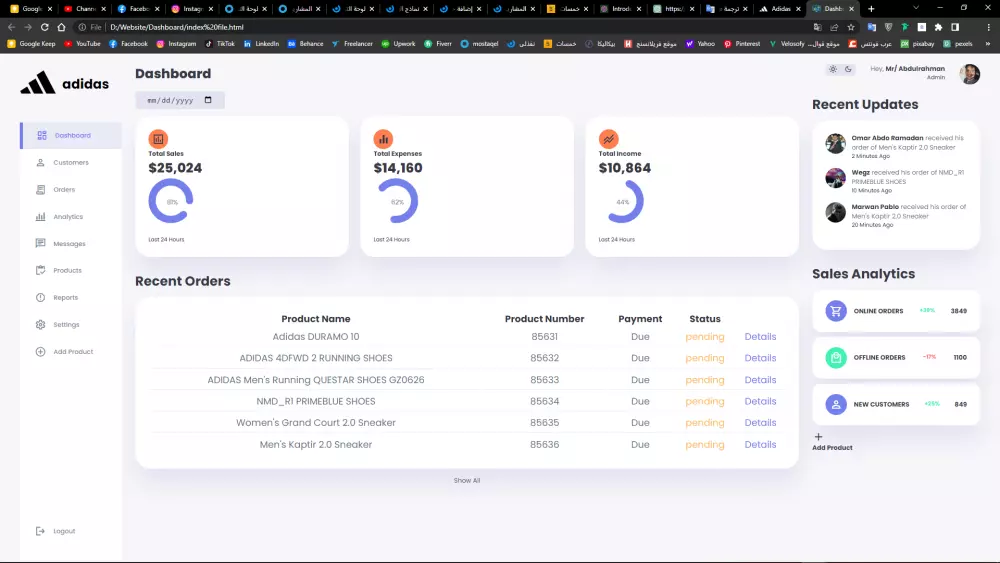Go back with browser back arrow
1000x563 pixels.
point(11,27)
